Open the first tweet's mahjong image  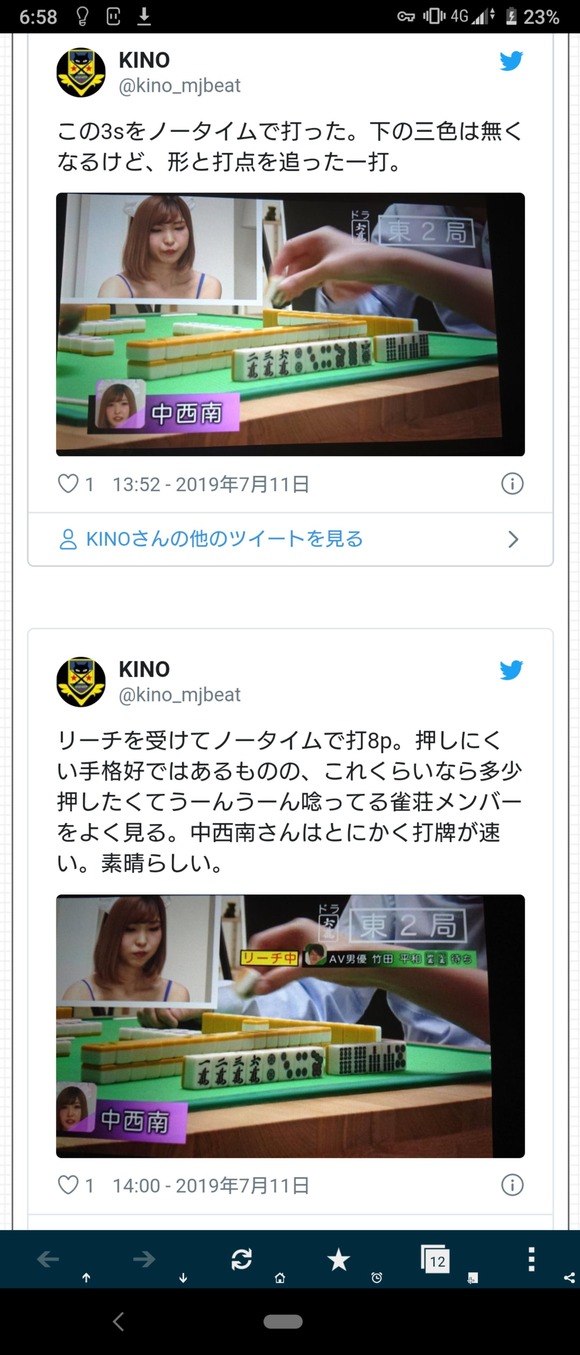point(290,324)
